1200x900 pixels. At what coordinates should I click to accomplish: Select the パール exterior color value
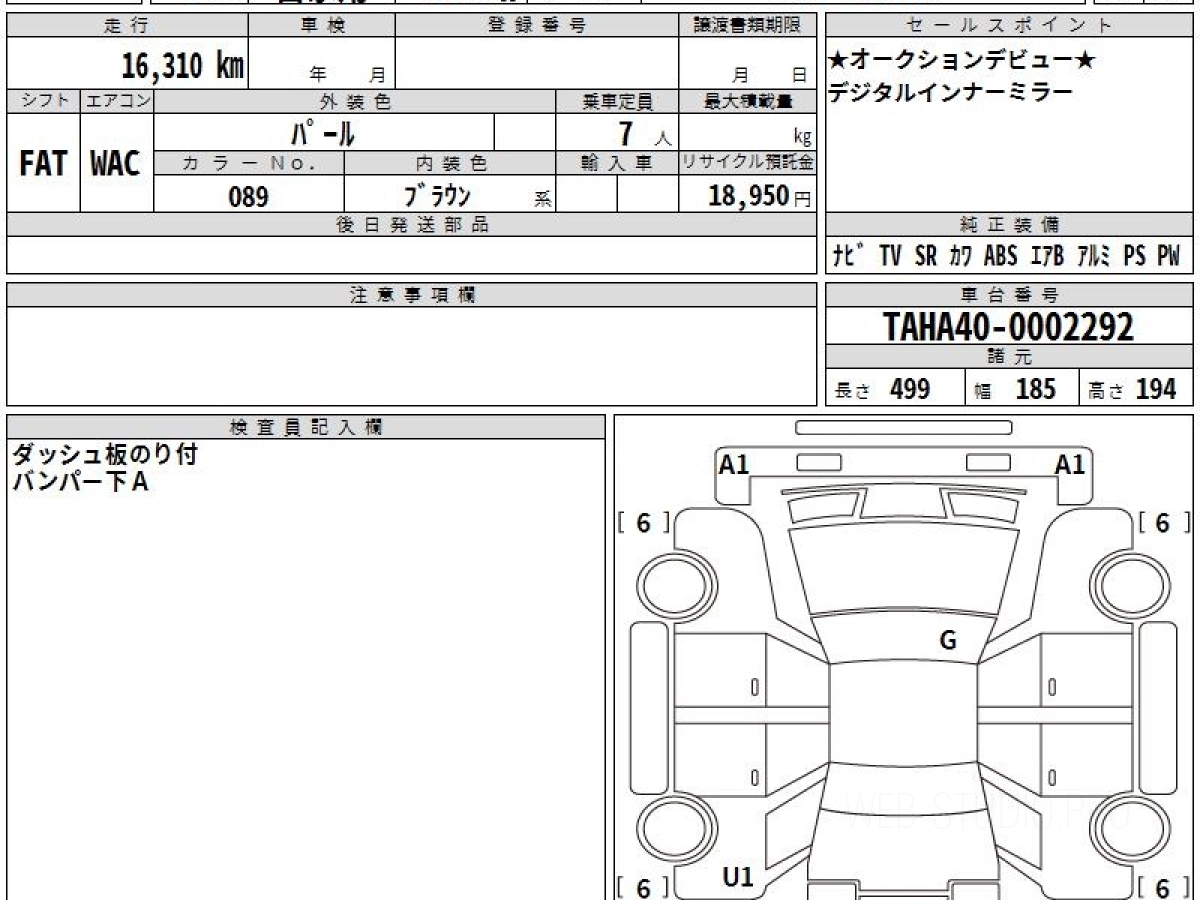(x=322, y=132)
